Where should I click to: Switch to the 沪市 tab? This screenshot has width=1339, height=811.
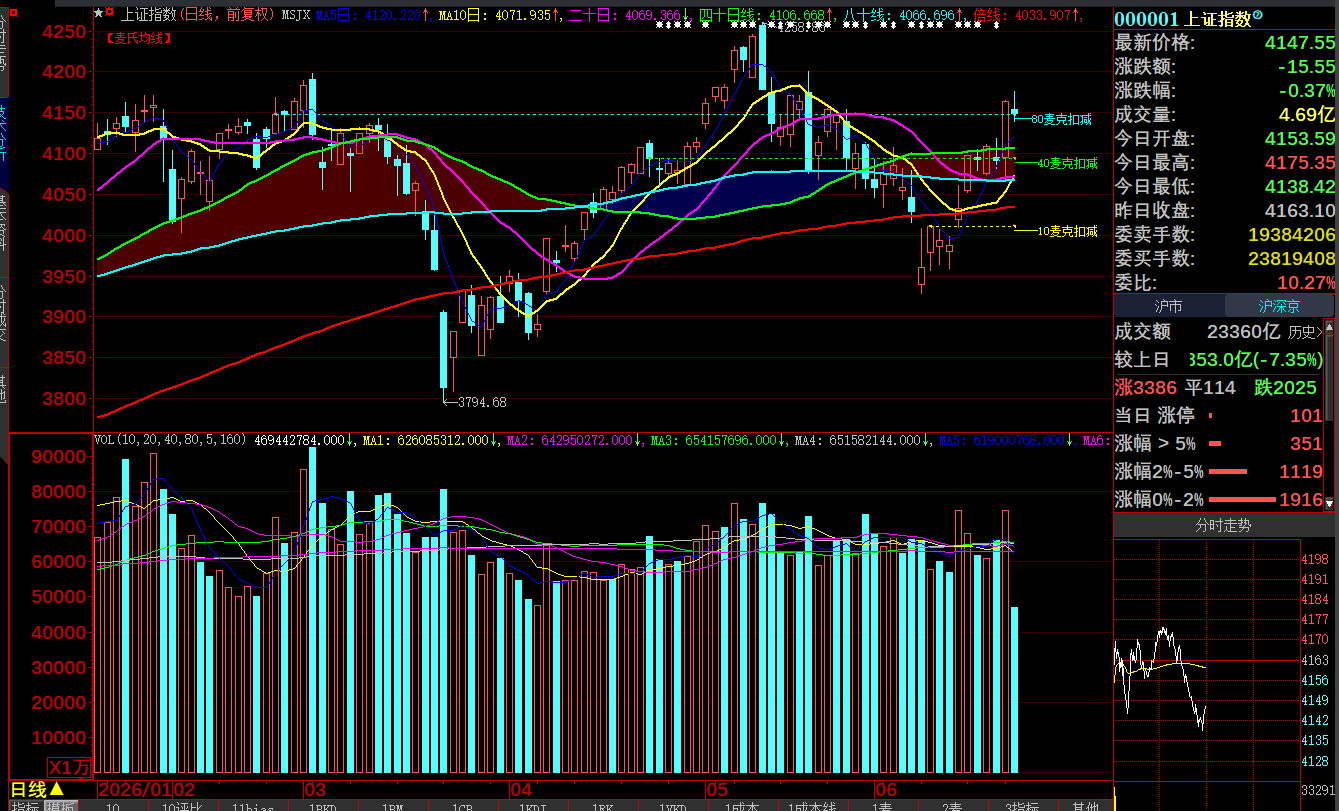coord(1169,306)
